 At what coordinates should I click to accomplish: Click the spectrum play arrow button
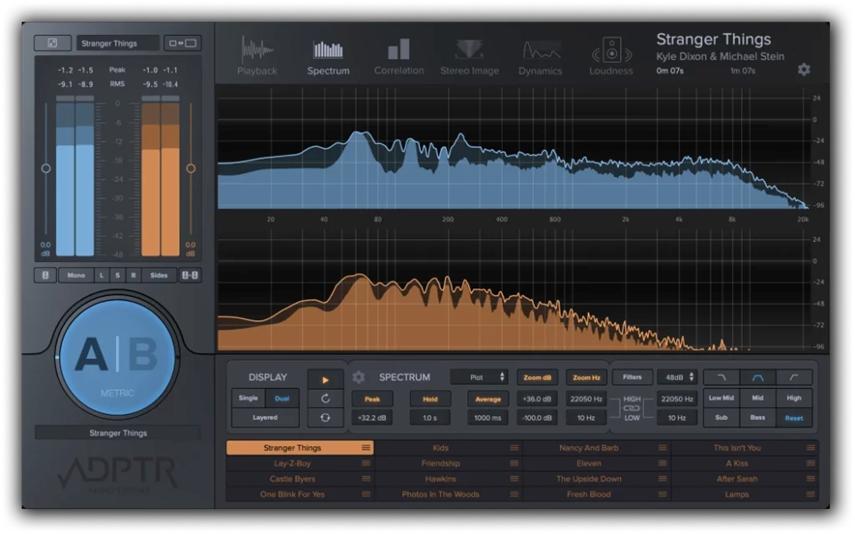tap(325, 380)
